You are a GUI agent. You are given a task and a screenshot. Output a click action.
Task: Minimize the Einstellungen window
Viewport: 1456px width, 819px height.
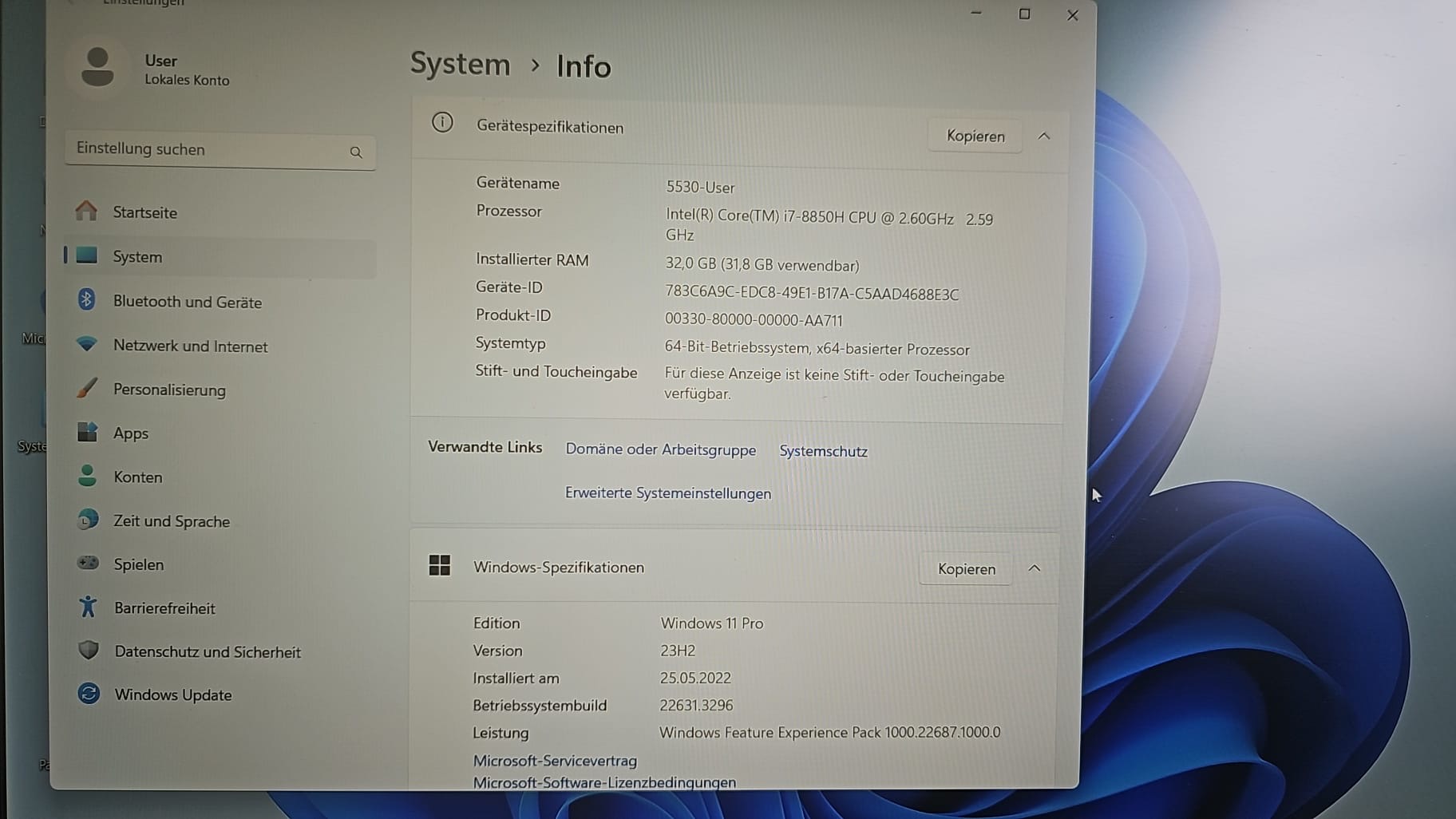coord(975,14)
